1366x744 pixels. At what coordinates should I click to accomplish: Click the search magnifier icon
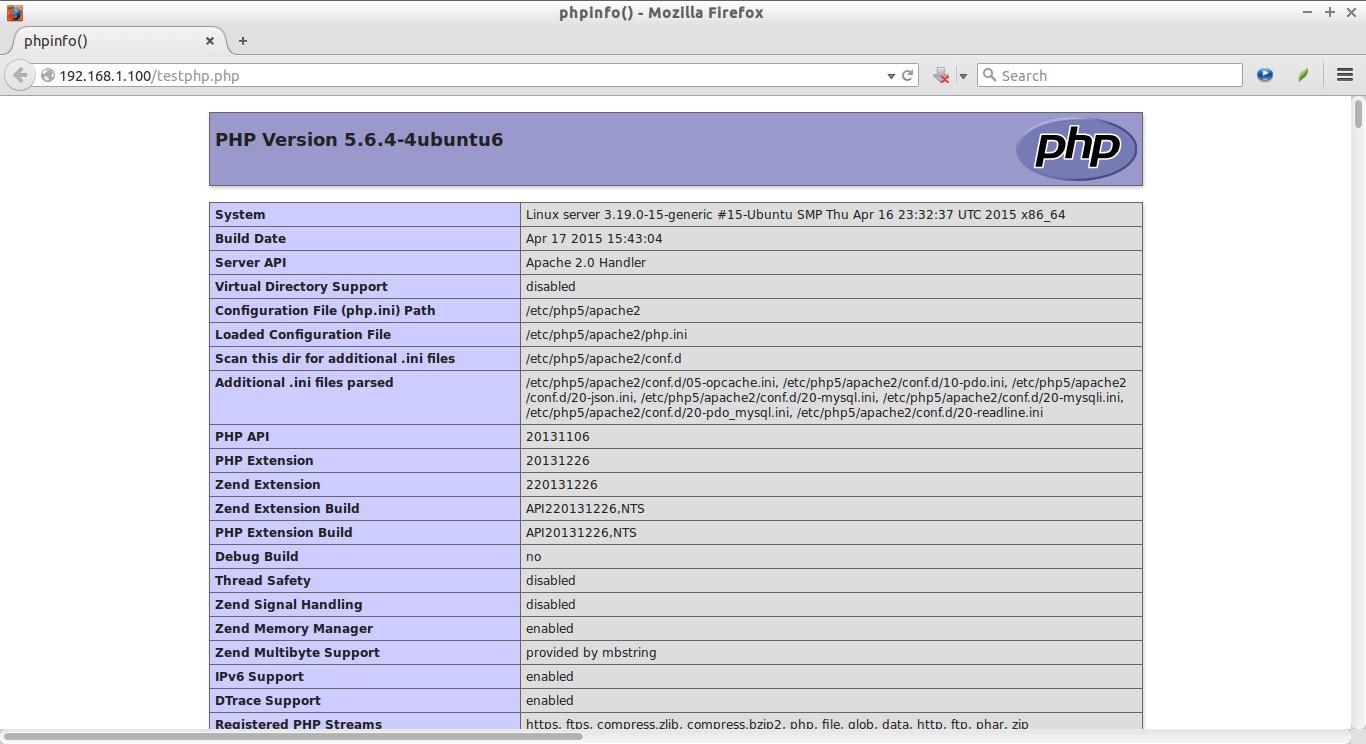pos(990,75)
